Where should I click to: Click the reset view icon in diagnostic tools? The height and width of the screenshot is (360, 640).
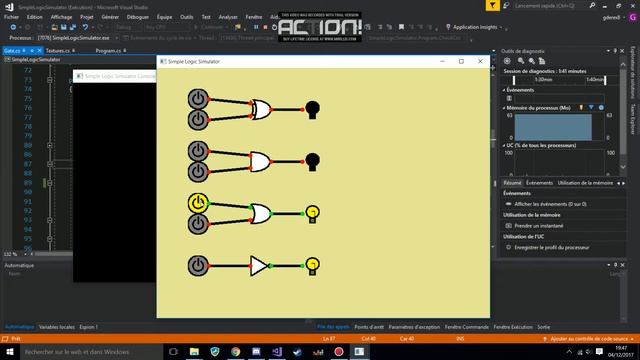[x=542, y=61]
